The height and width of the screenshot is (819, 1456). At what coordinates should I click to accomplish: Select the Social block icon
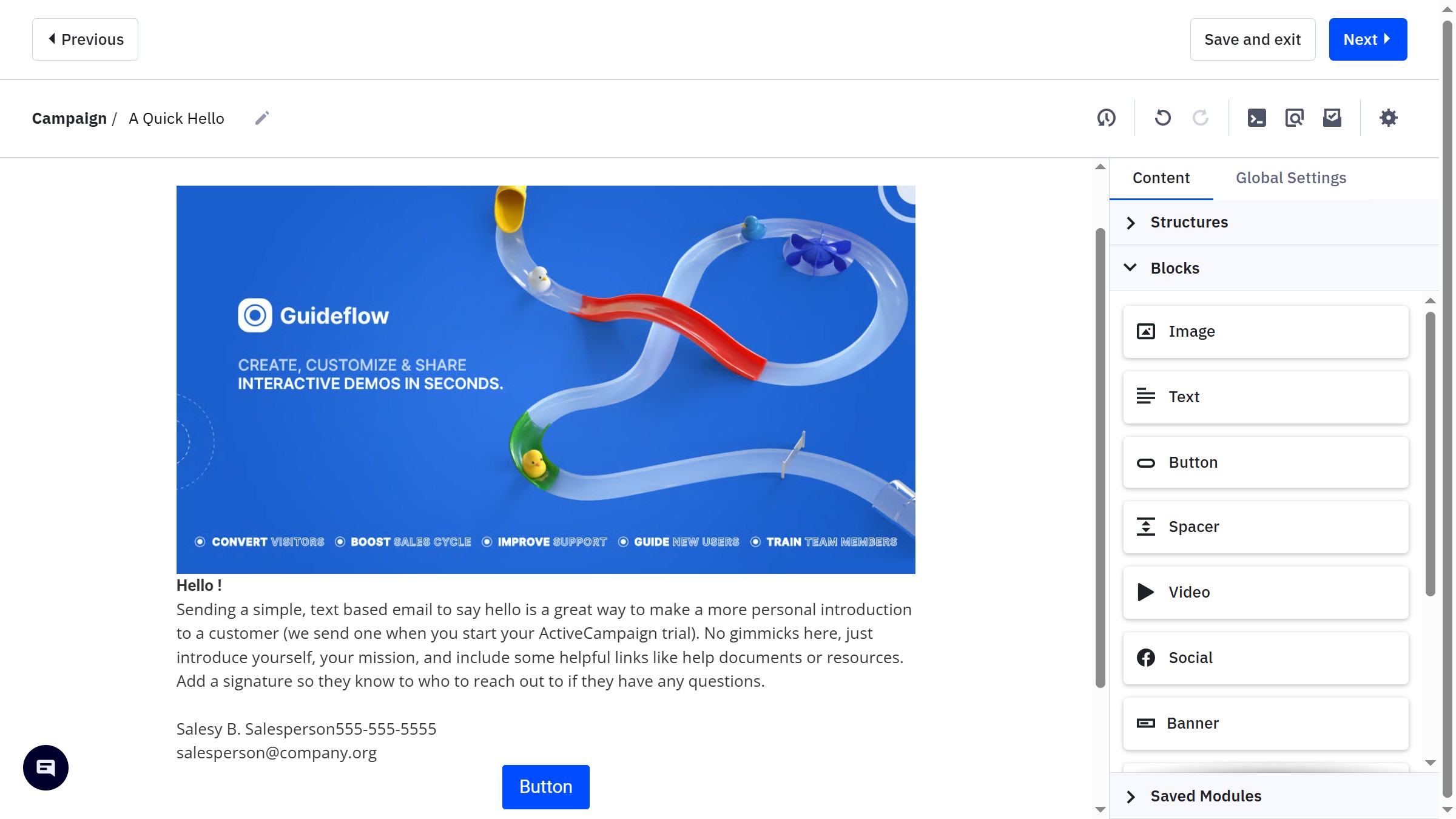(1146, 658)
